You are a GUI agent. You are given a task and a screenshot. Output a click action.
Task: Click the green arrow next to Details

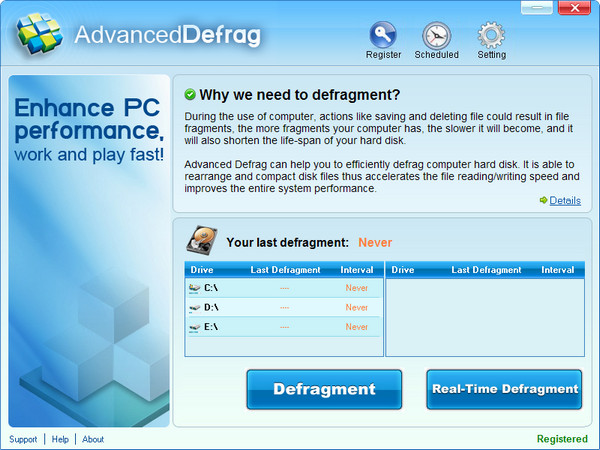click(543, 200)
